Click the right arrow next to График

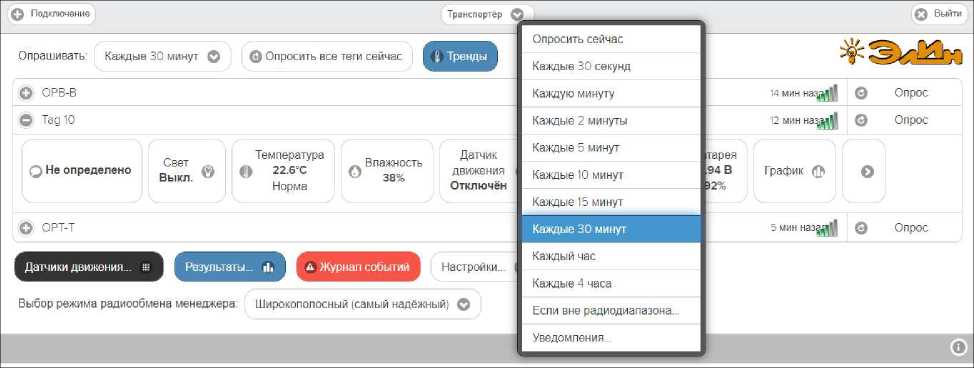[867, 172]
